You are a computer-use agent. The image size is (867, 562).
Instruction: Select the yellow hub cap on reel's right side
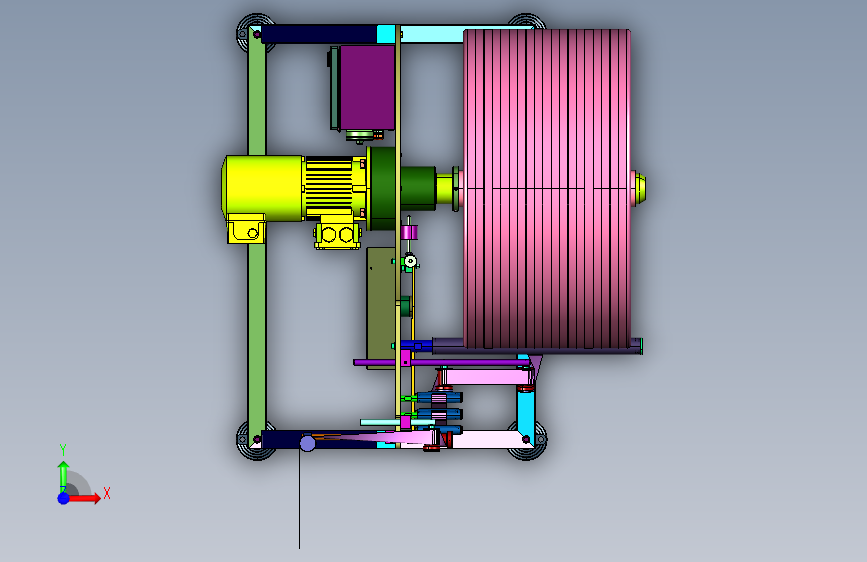pyautogui.click(x=639, y=189)
